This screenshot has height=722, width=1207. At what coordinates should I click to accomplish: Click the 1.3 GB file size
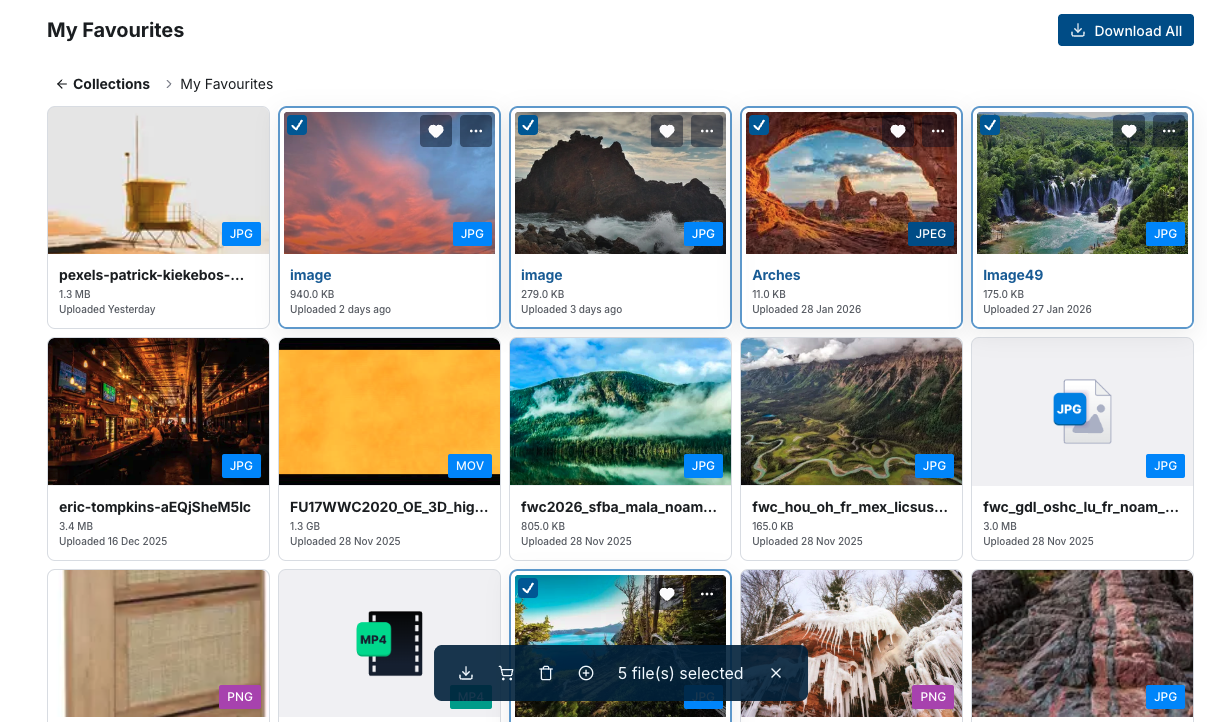(305, 526)
